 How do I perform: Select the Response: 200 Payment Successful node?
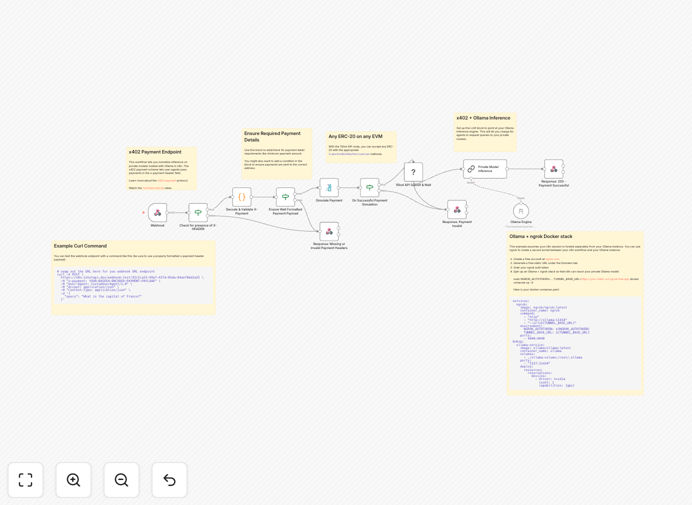click(x=553, y=169)
